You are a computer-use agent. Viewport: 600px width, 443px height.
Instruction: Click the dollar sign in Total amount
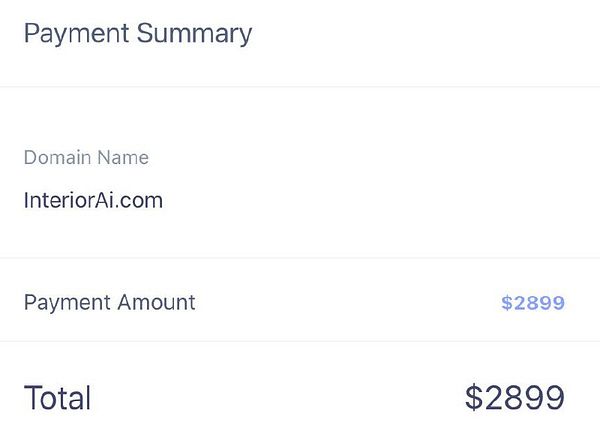coord(474,398)
